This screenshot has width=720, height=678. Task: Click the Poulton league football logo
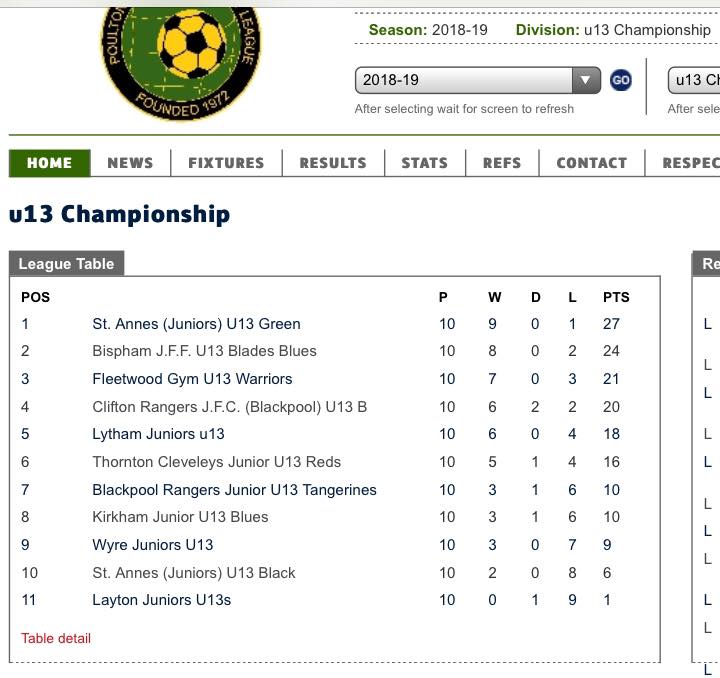coord(180,63)
